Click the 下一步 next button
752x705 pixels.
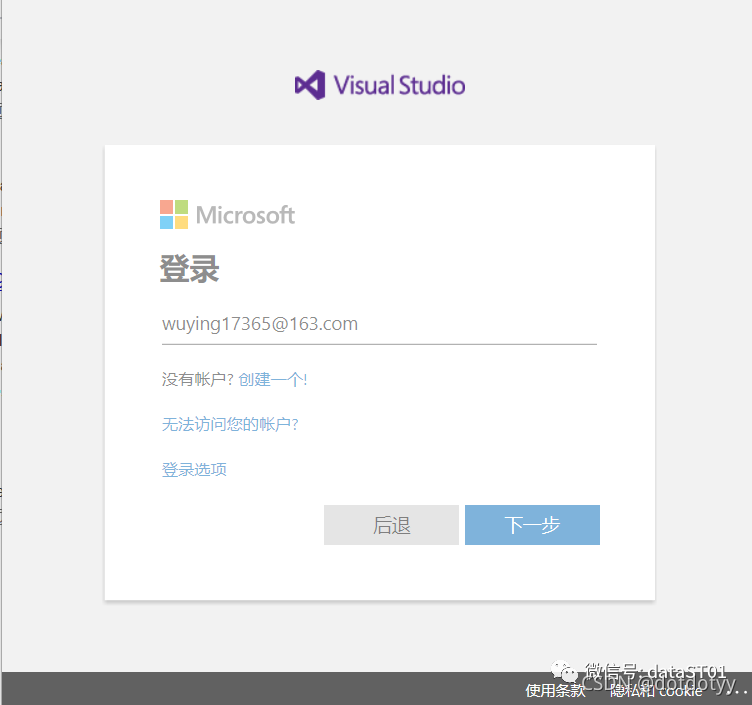point(532,525)
